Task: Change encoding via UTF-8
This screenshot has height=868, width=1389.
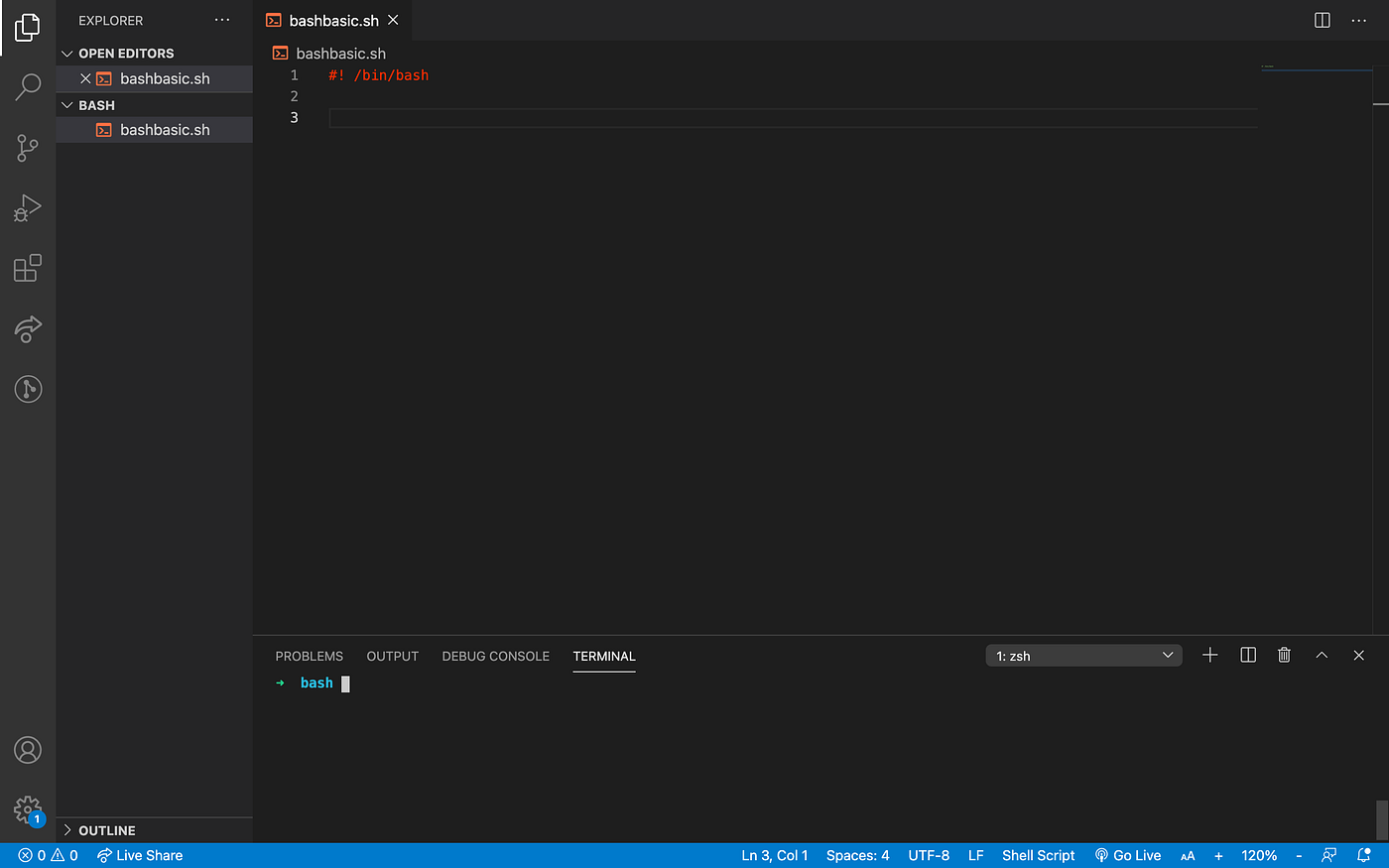Action: [929, 855]
